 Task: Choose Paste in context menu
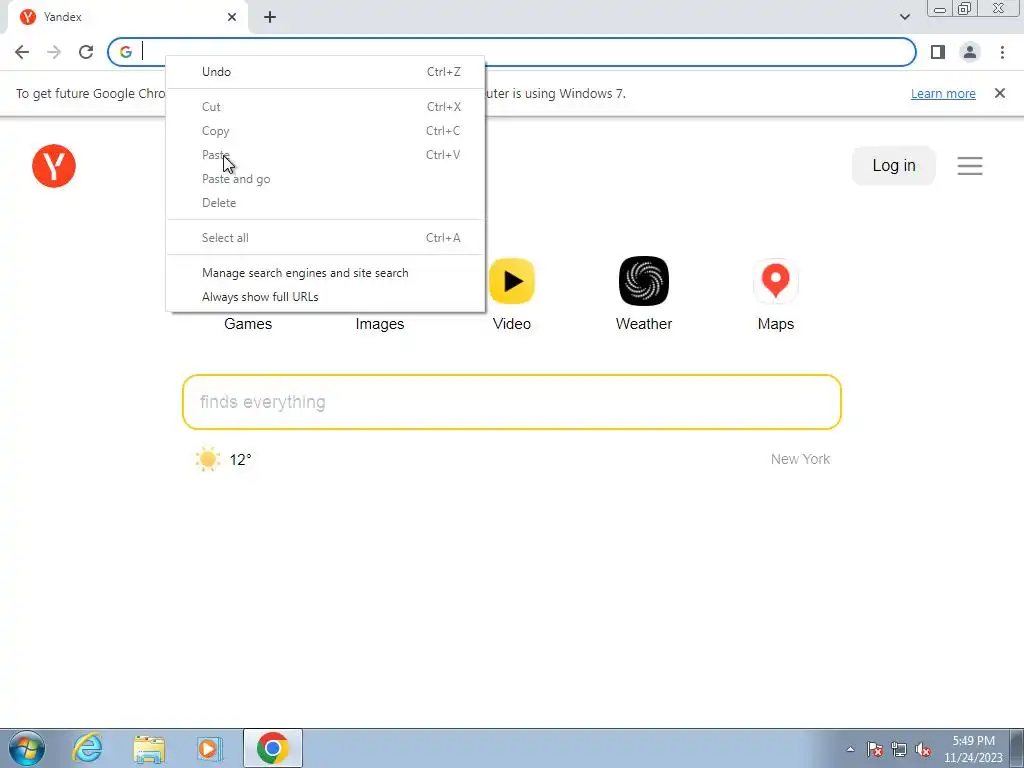(x=326, y=155)
